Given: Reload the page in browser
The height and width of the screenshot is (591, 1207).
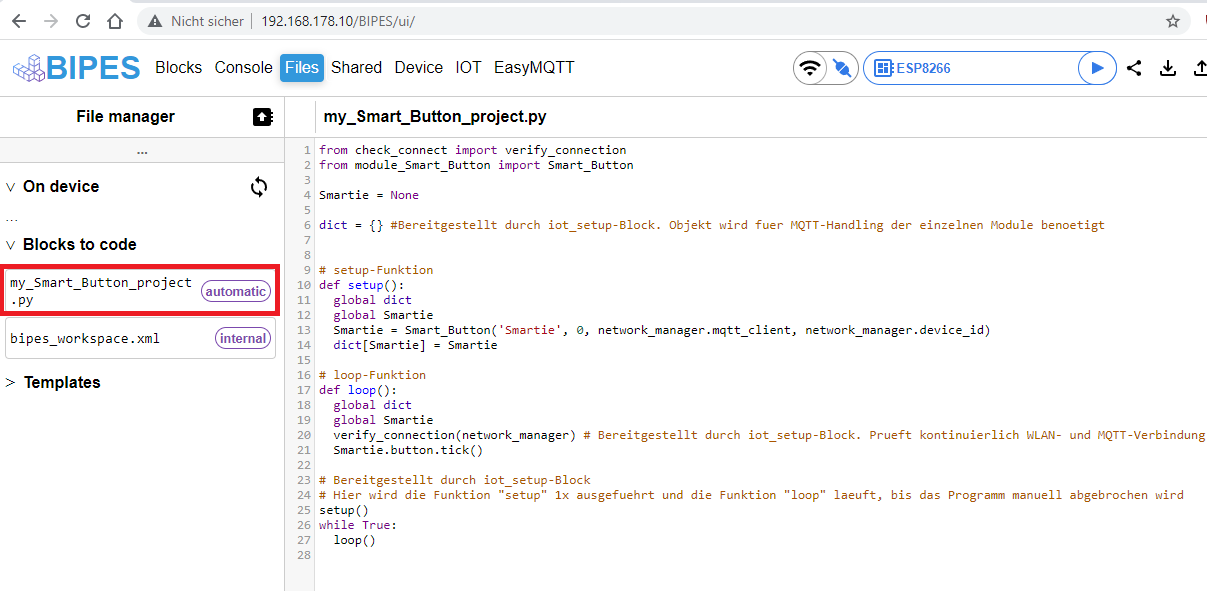Looking at the screenshot, I should coord(83,20).
